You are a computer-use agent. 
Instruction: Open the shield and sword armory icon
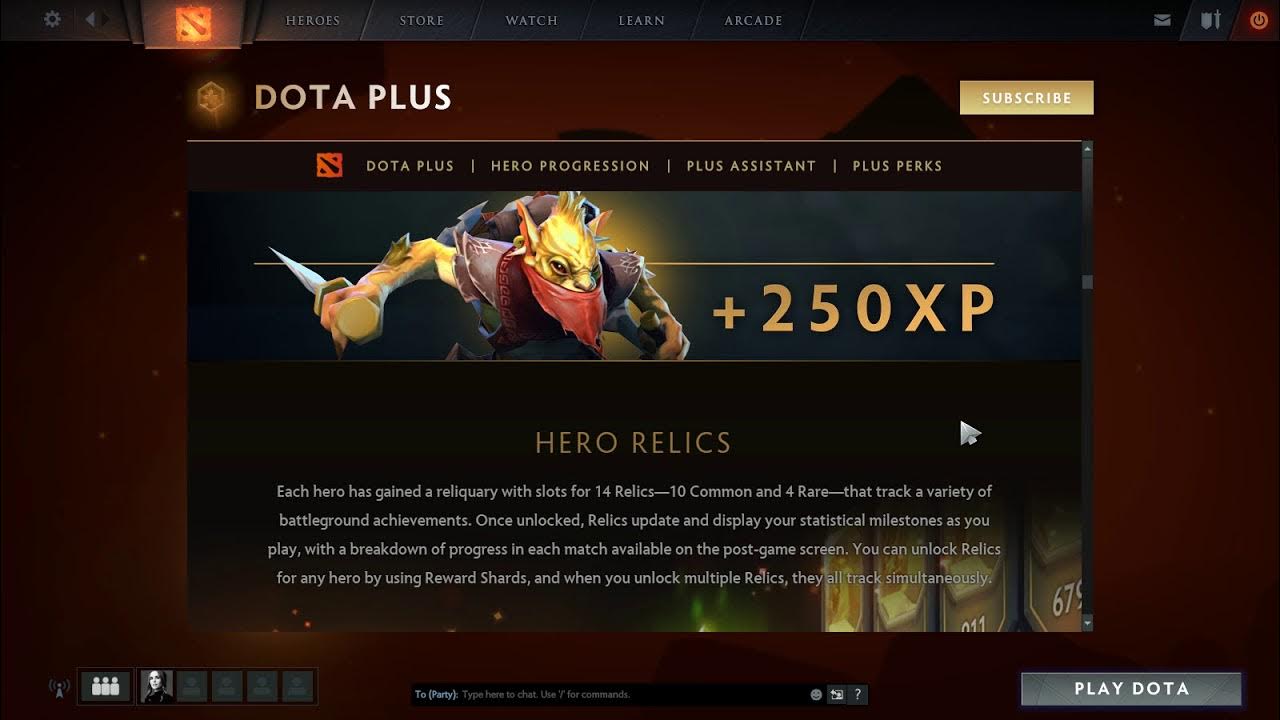(1211, 20)
